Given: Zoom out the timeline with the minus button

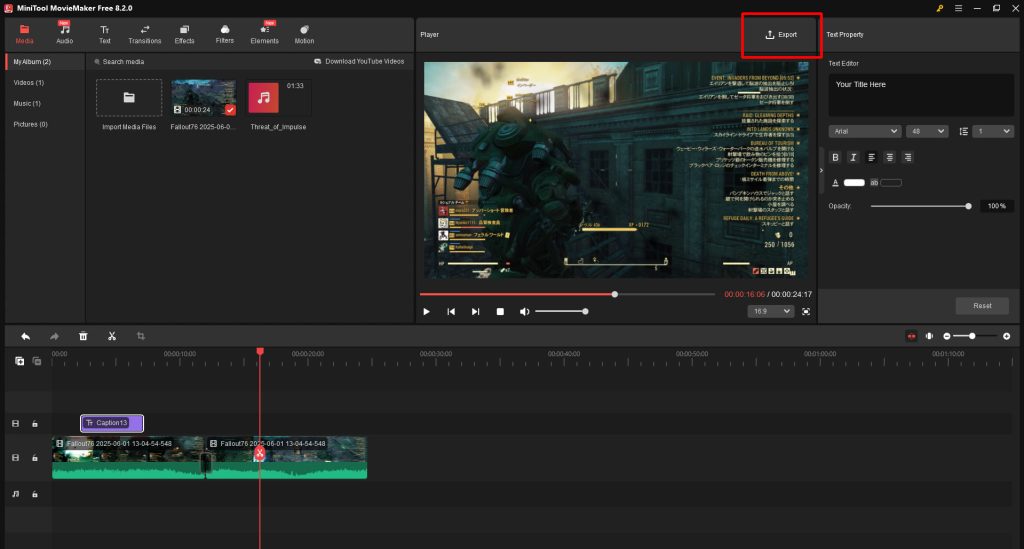Looking at the screenshot, I should [947, 336].
